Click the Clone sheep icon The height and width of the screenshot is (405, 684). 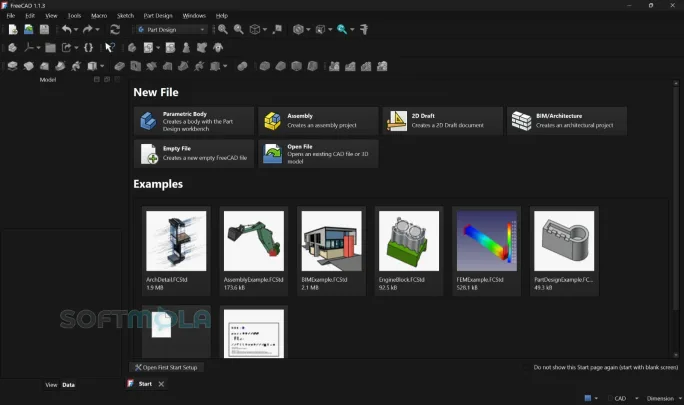[x=218, y=48]
